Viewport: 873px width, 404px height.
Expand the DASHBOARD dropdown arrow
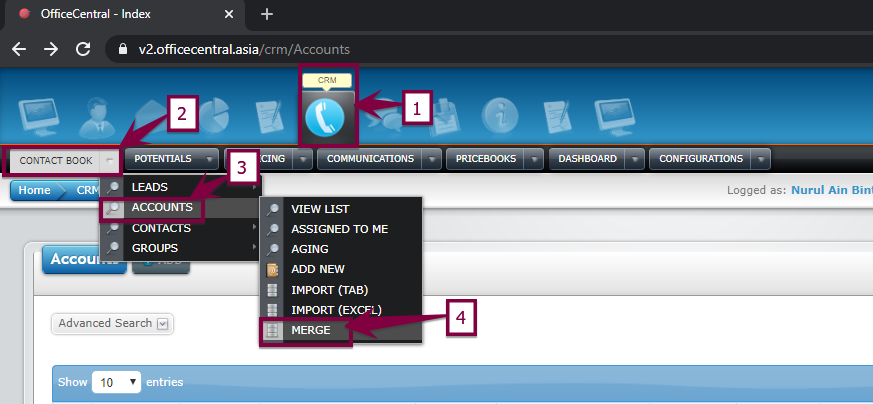click(x=635, y=159)
